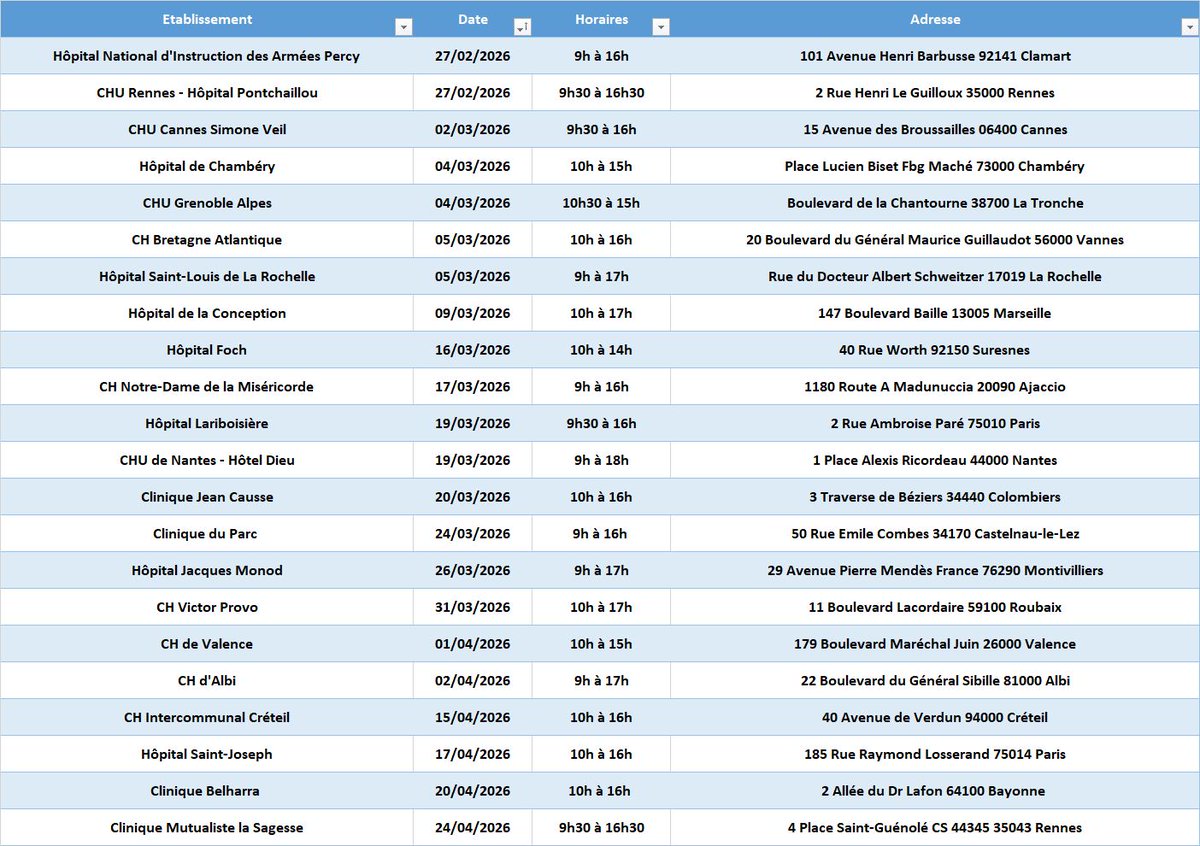This screenshot has width=1200, height=846.
Task: Select hours cell 9h à 18h
Action: pos(601,460)
